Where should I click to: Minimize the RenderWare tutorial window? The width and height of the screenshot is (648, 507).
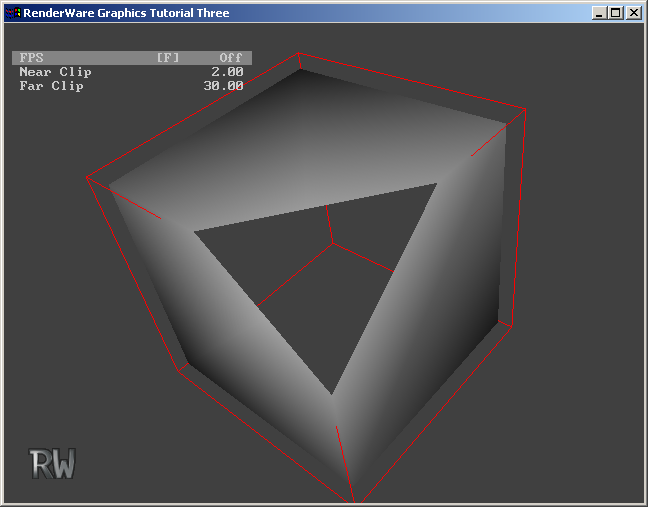click(x=599, y=13)
